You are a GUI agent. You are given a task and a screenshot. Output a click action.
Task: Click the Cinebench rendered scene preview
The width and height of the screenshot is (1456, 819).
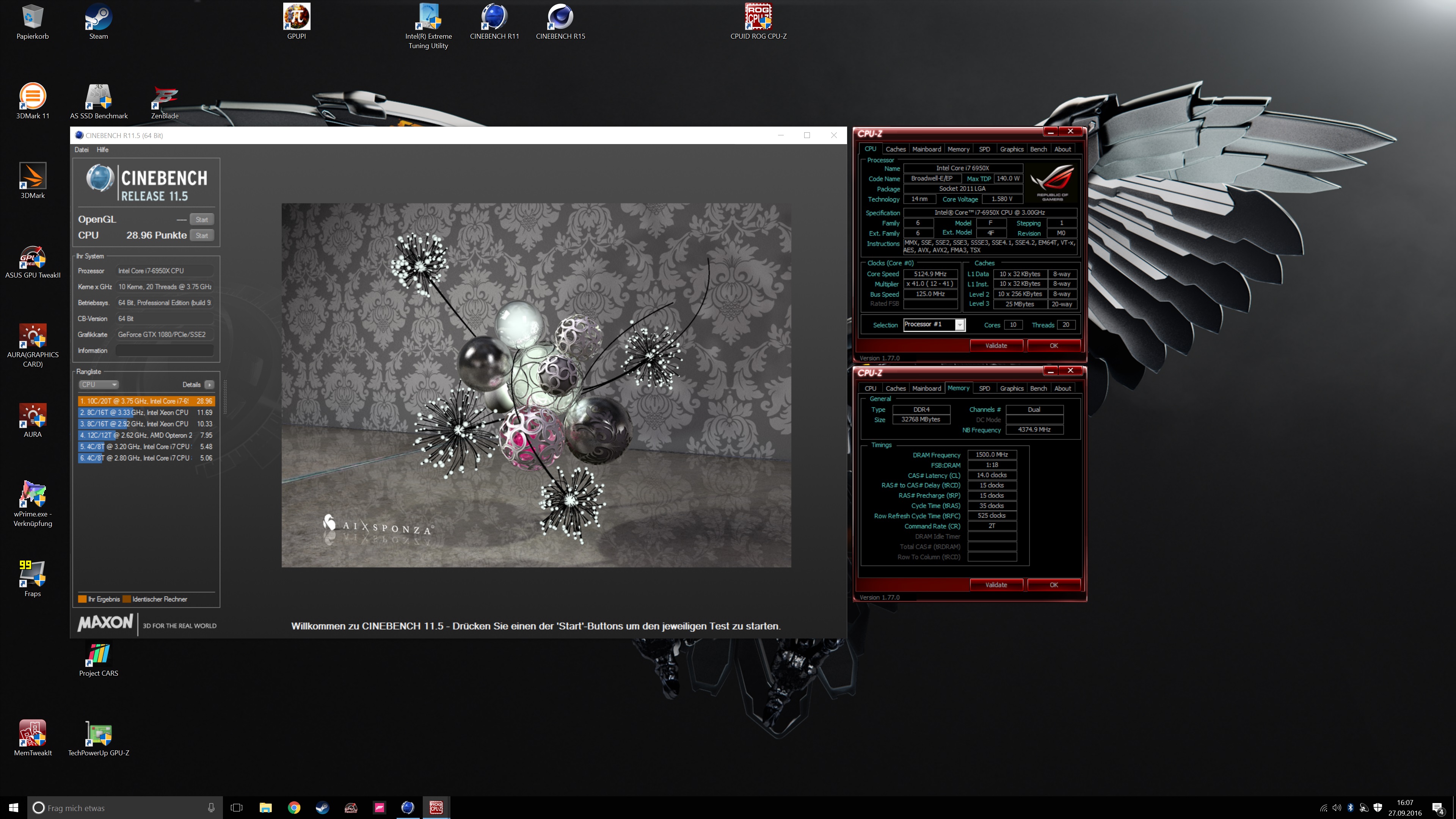tap(536, 386)
